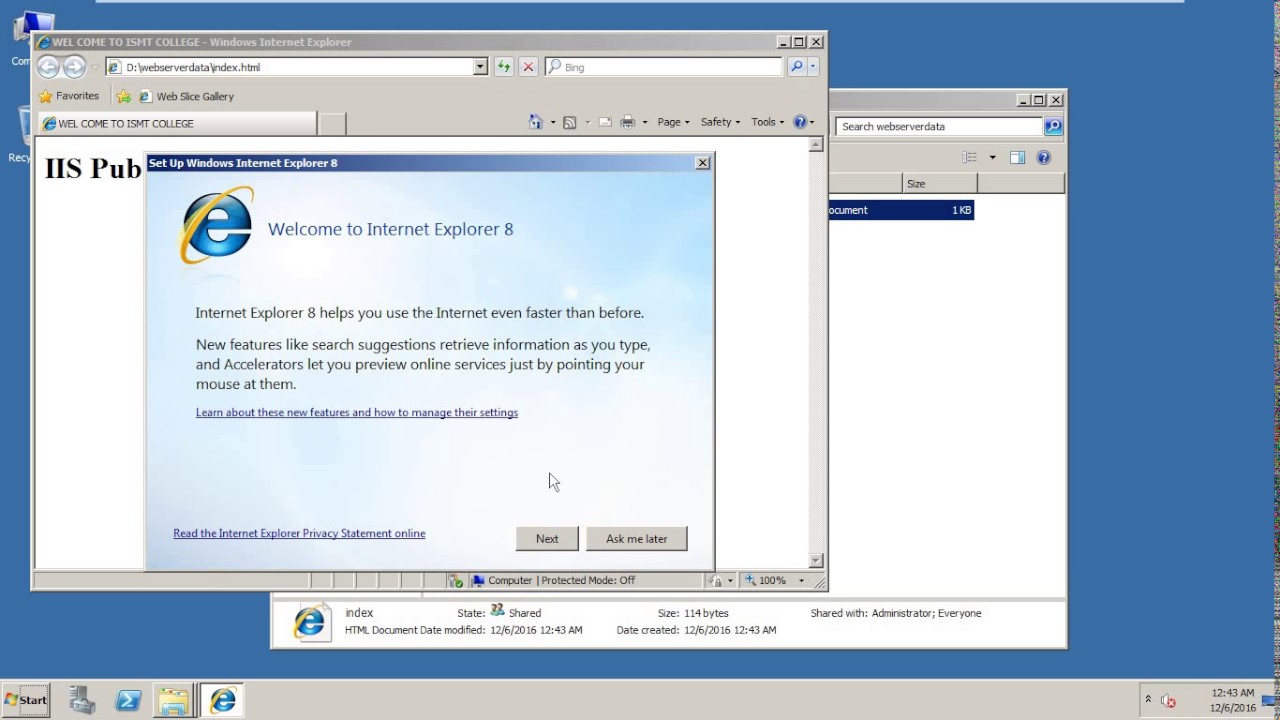Image resolution: width=1280 pixels, height=720 pixels.
Task: Expand the Home button dropdown arrow
Action: point(553,122)
